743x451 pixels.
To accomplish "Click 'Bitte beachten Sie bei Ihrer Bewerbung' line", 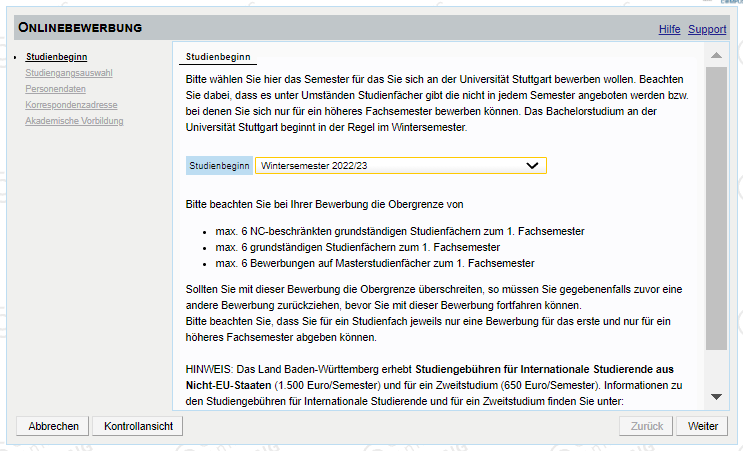I will point(325,205).
